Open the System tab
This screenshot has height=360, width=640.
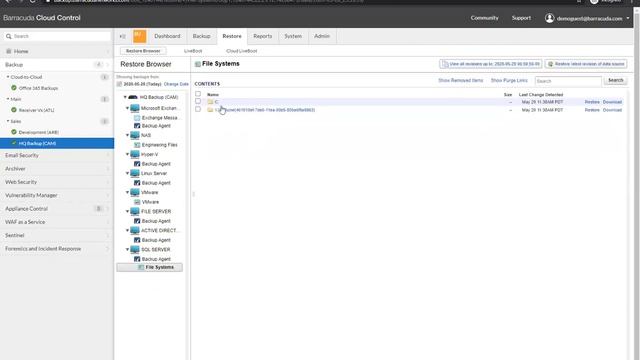point(293,36)
